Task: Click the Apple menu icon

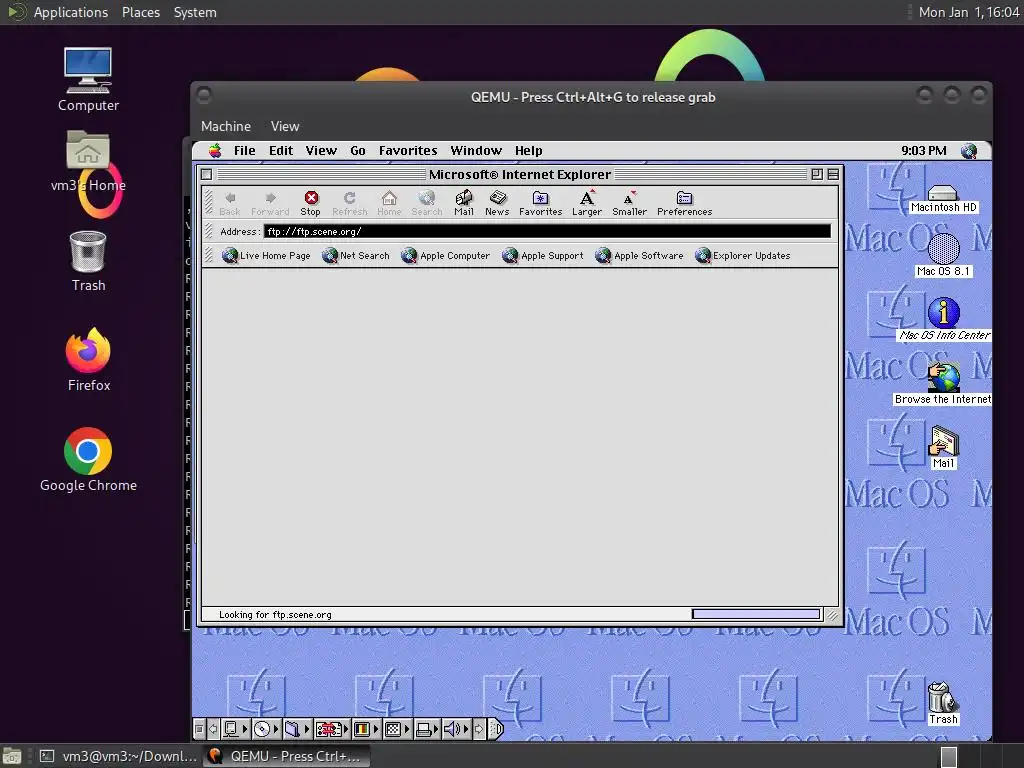Action: [x=215, y=151]
